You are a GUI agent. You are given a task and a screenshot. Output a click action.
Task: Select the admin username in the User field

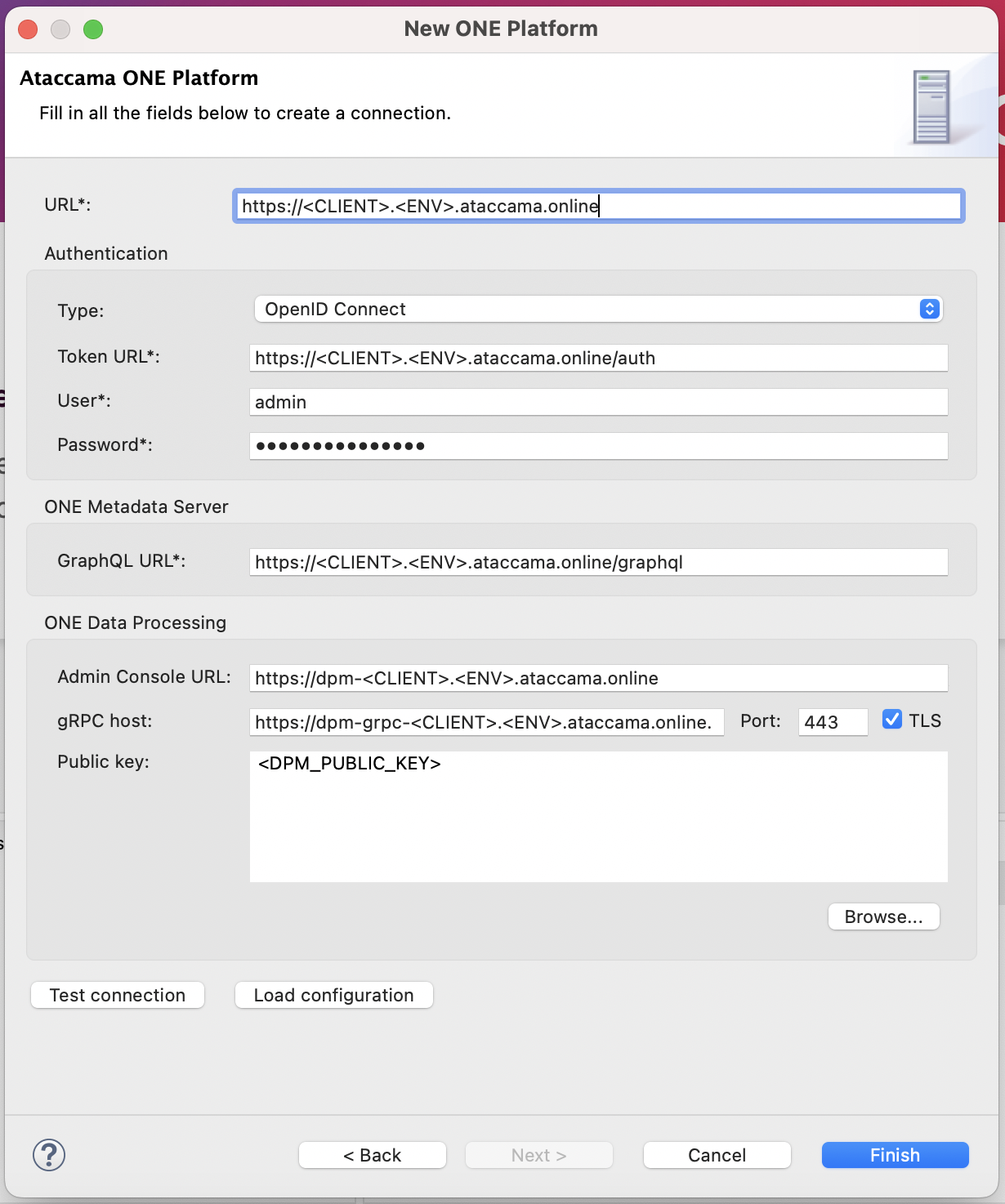tap(598, 402)
